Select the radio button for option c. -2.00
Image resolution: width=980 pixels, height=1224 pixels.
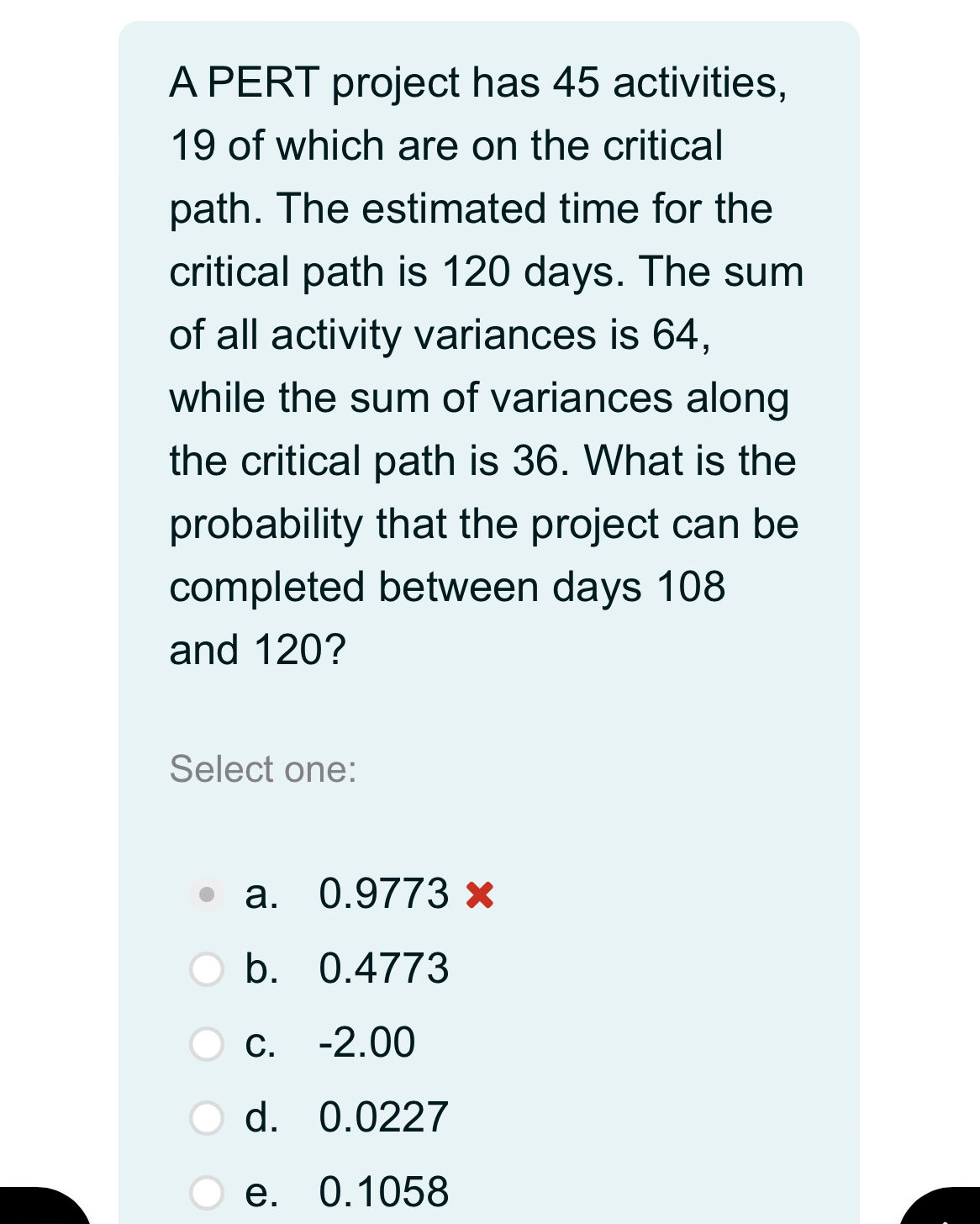[x=207, y=1042]
